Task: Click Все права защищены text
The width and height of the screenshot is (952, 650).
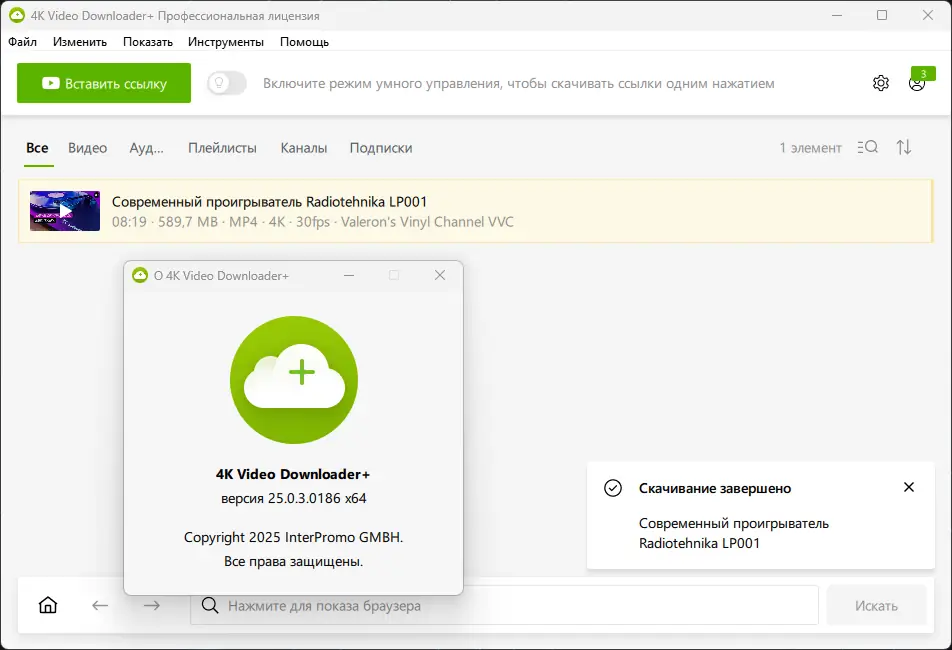Action: (x=294, y=561)
